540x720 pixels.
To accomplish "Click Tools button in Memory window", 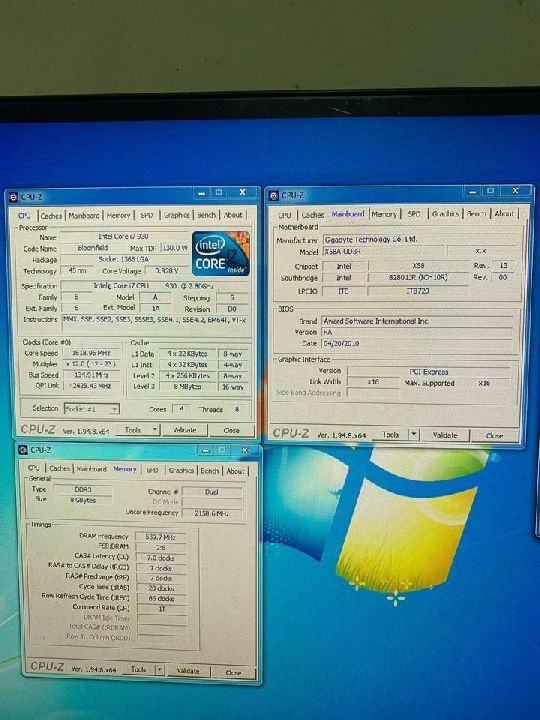I will coord(138,670).
